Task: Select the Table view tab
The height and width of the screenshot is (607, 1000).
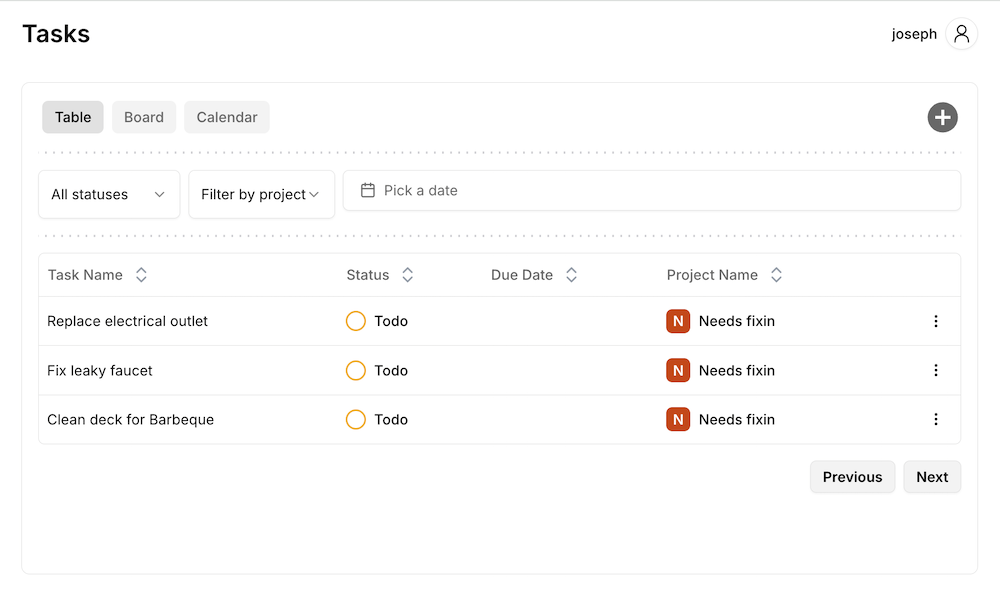Action: coord(73,117)
